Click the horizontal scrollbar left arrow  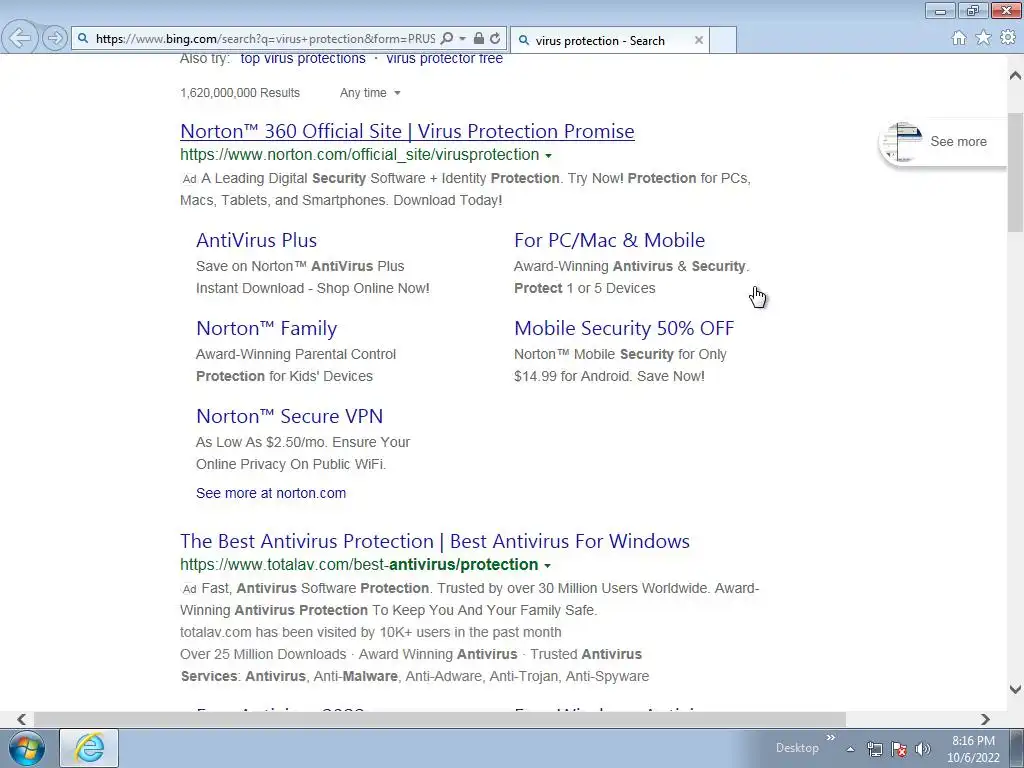(x=21, y=719)
